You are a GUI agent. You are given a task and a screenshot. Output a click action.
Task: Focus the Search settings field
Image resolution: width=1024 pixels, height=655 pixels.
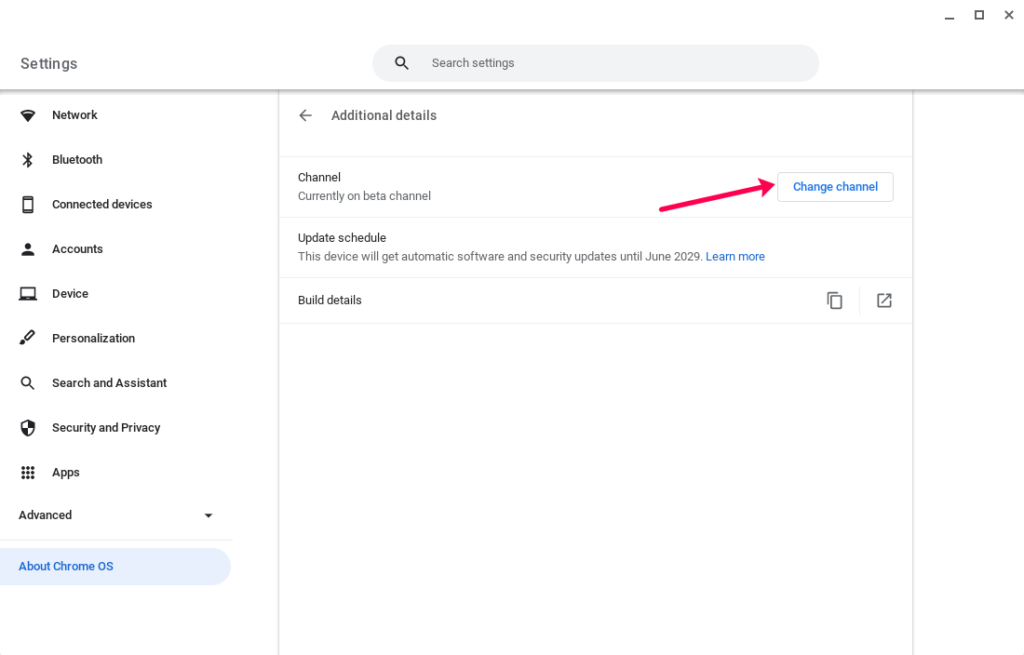[x=595, y=63]
